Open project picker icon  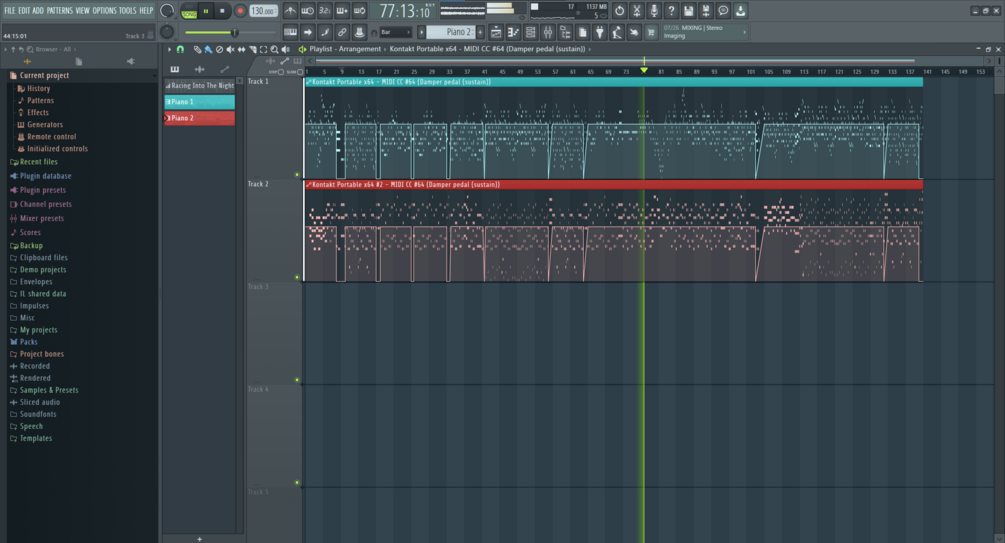(x=583, y=33)
